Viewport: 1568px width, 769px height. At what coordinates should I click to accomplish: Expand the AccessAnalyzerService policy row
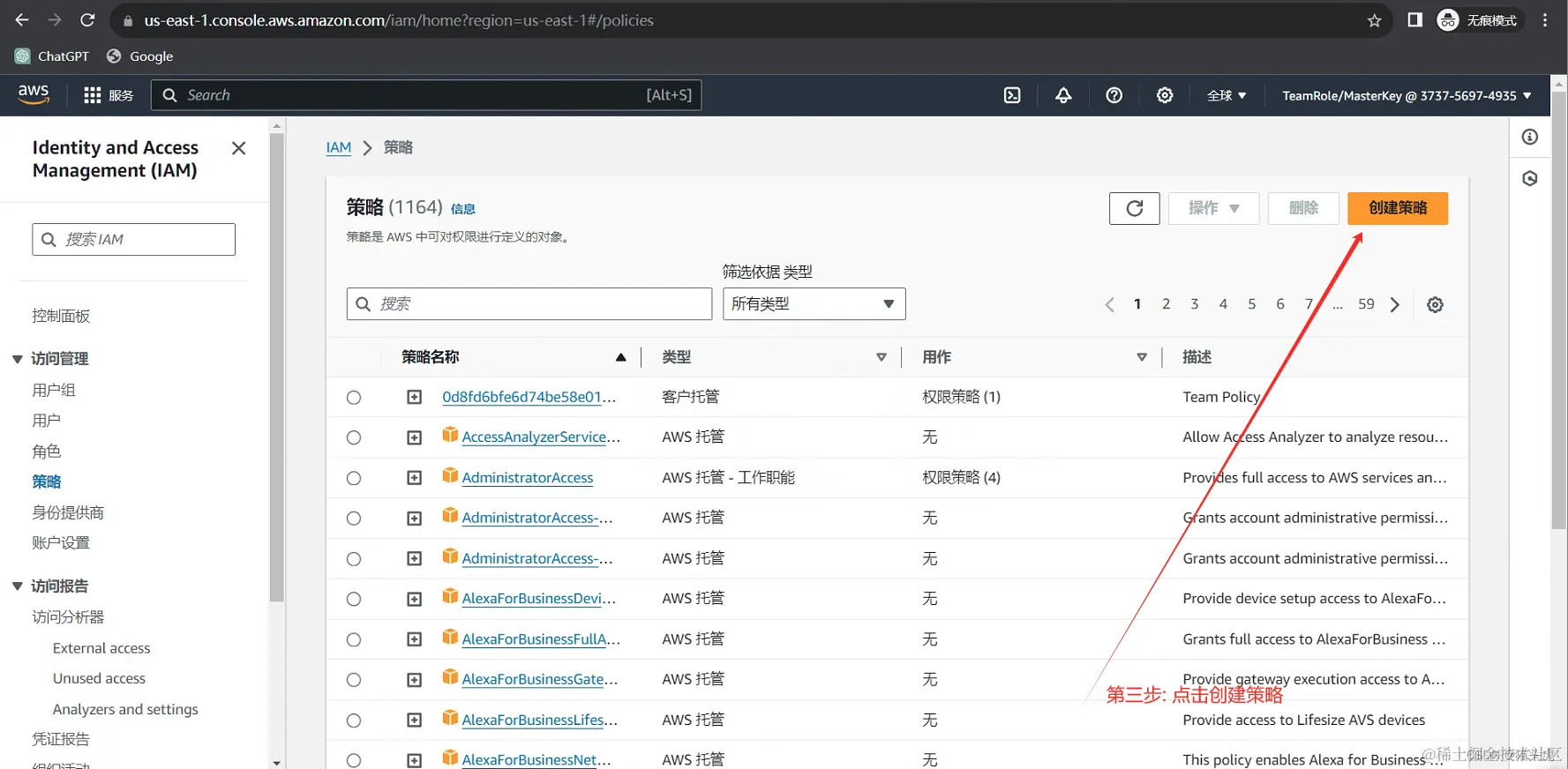(414, 437)
